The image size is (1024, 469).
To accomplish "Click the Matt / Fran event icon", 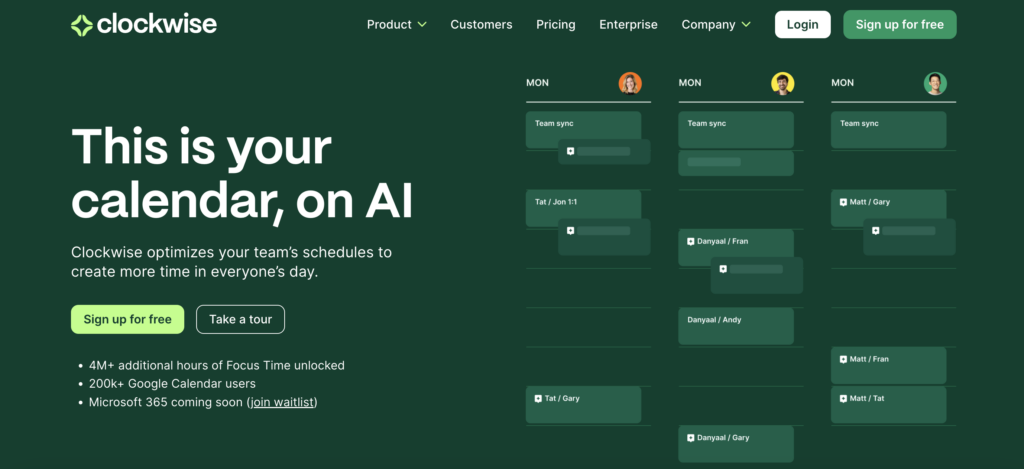I will click(843, 359).
